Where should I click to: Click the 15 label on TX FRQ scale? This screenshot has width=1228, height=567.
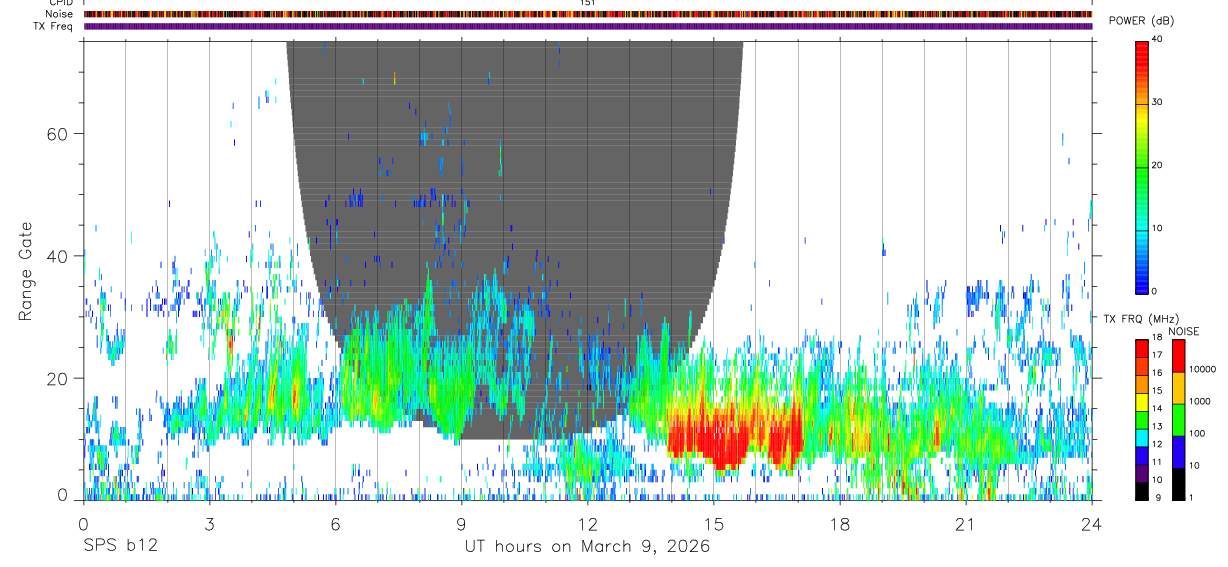1157,391
